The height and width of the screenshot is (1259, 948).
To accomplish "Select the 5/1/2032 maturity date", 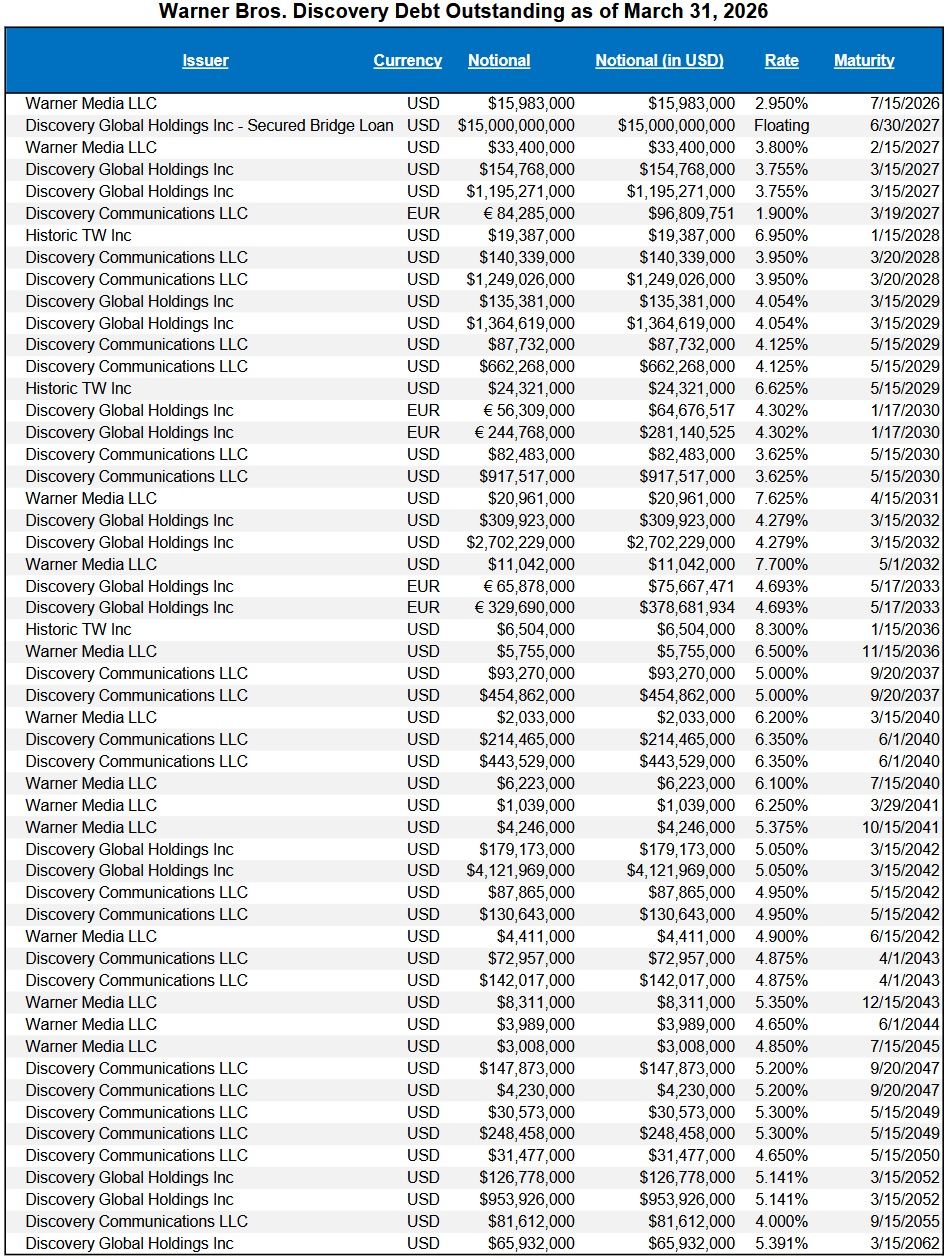I will click(x=910, y=564).
